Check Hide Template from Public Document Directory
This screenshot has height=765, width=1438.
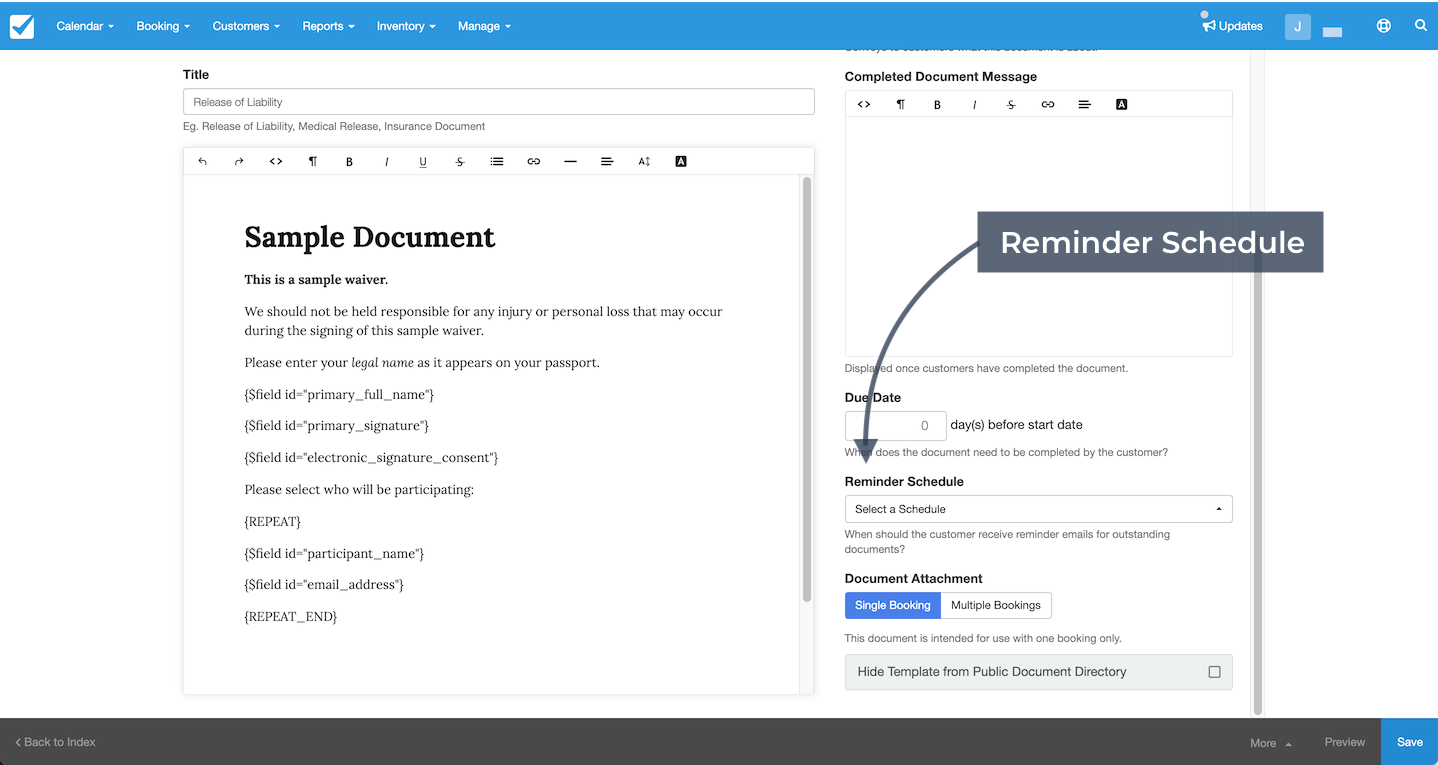click(x=1214, y=672)
